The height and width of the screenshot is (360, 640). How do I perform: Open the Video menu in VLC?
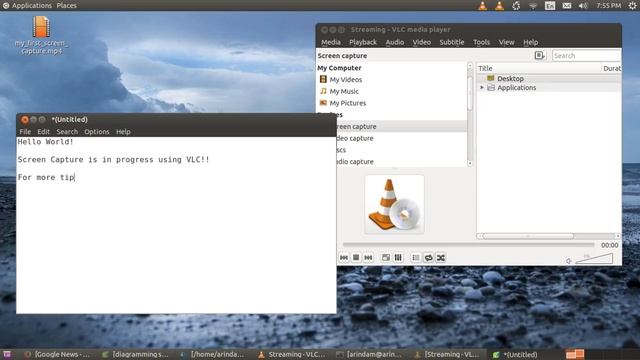click(422, 42)
